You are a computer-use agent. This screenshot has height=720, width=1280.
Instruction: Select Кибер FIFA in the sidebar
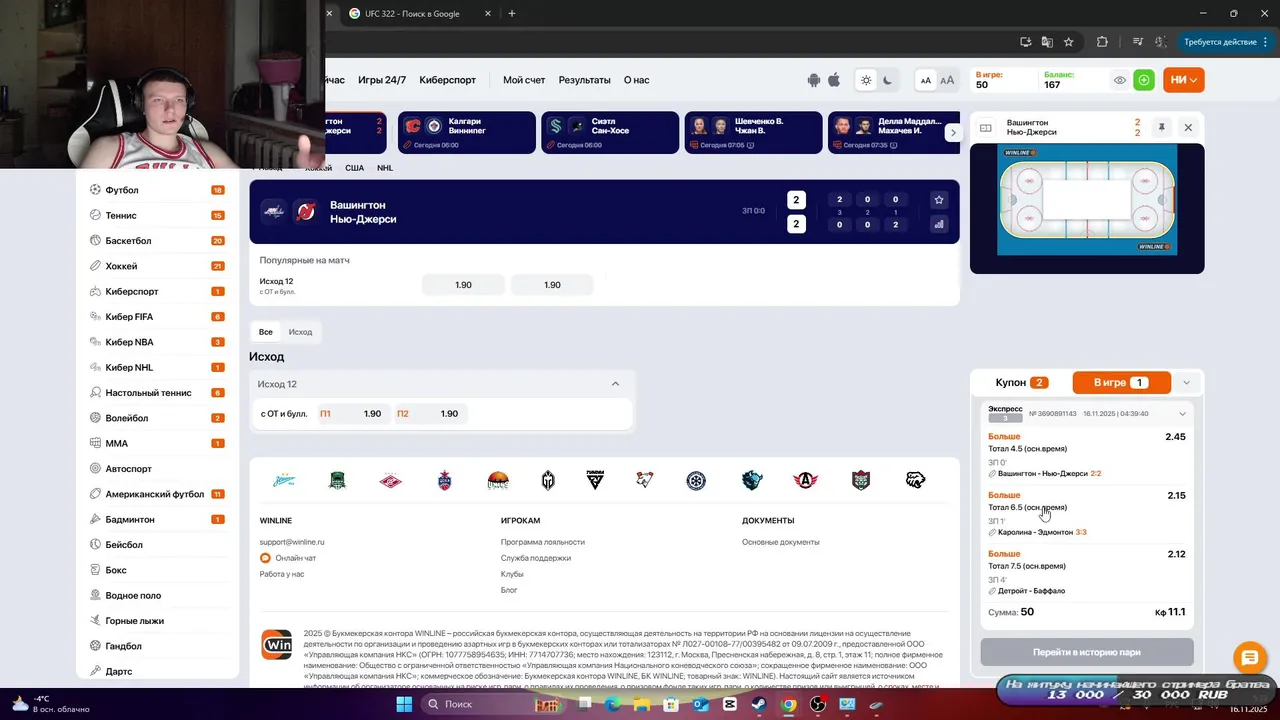[x=157, y=317]
